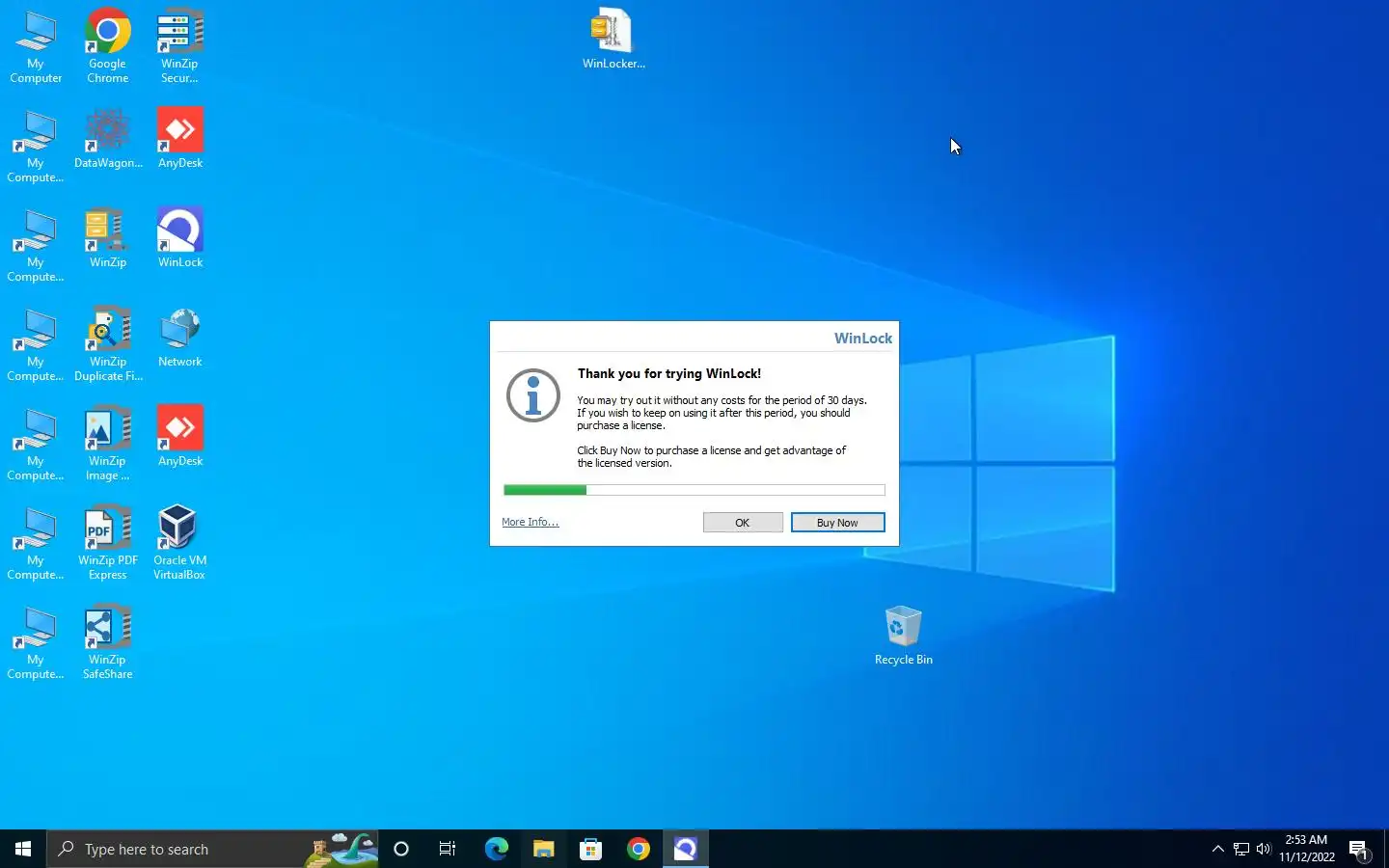1389x868 pixels.
Task: Open Cortana from the taskbar
Action: coord(401,849)
